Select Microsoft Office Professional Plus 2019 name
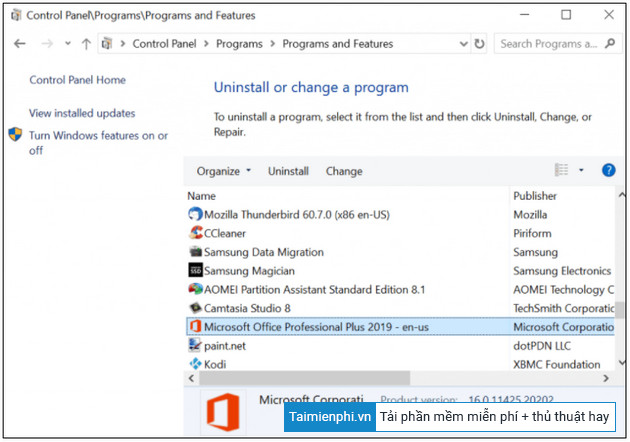 click(x=316, y=327)
